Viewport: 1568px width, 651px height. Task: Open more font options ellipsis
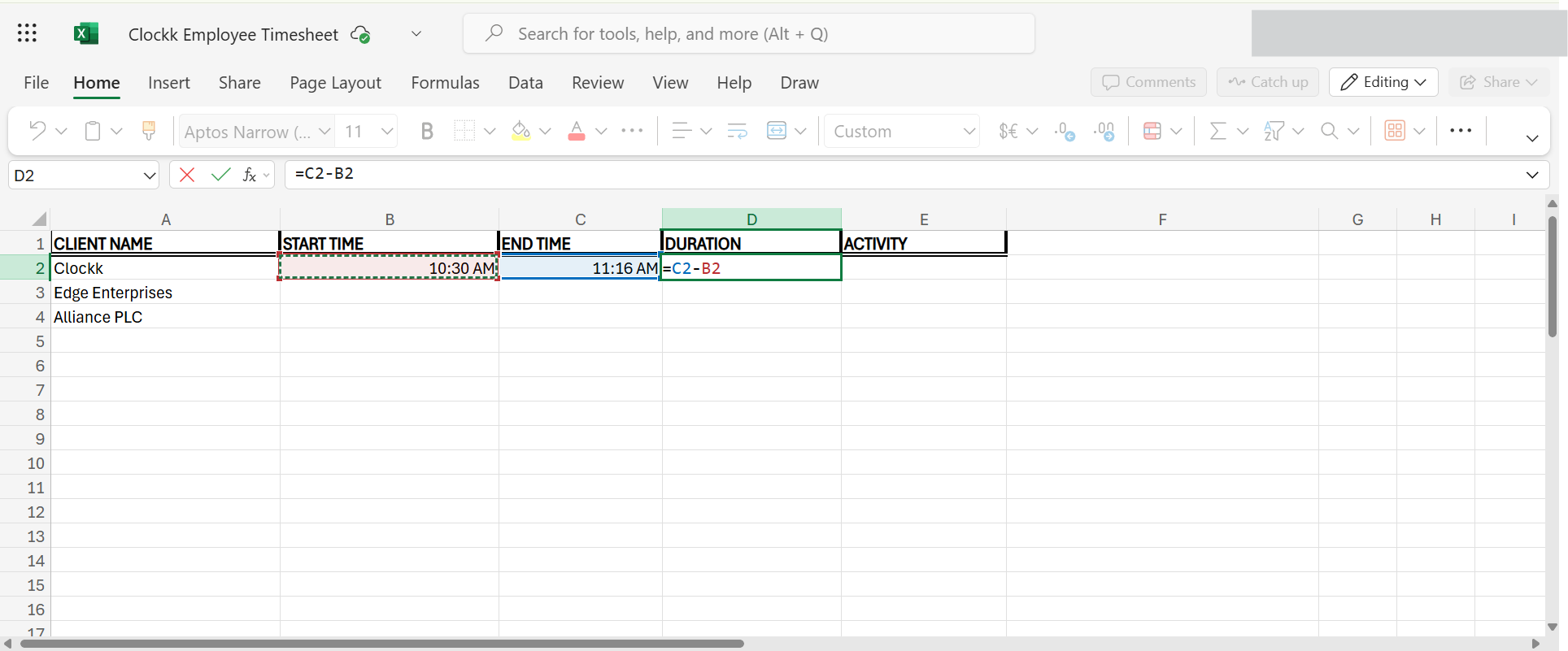click(632, 131)
